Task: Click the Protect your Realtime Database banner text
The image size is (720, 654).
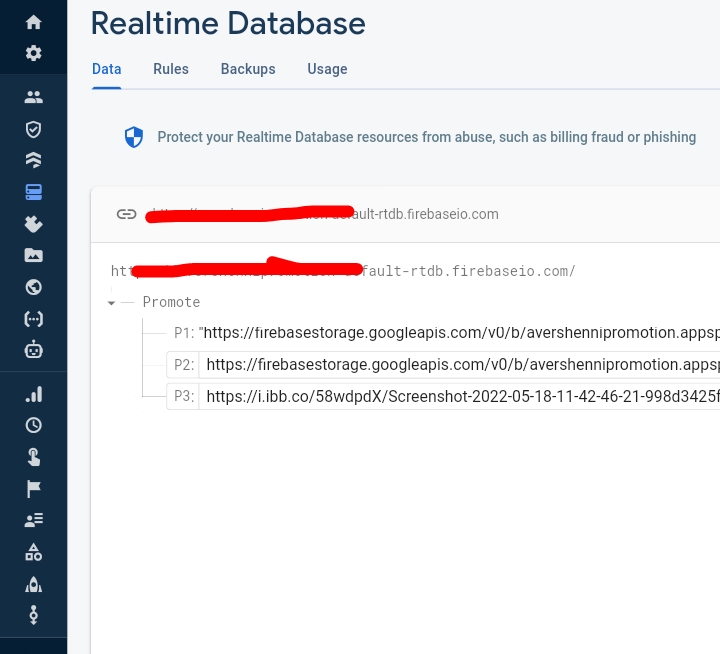Action: pos(427,137)
